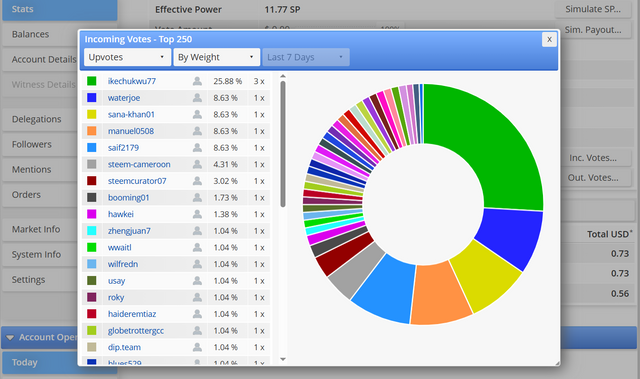The height and width of the screenshot is (379, 640).
Task: Click the Simulate SP... button
Action: pos(593,9)
